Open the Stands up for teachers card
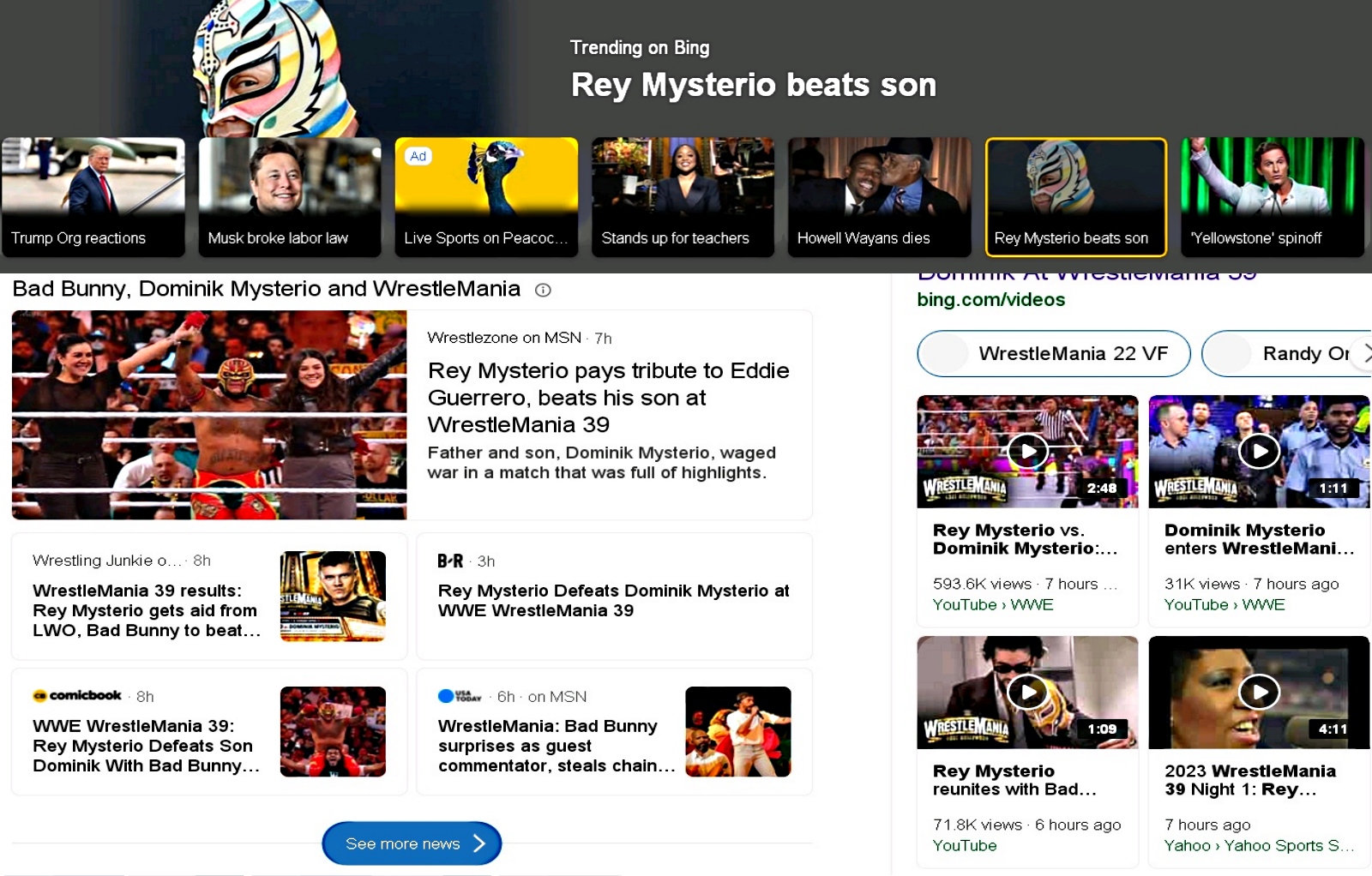1372x876 pixels. (x=683, y=197)
